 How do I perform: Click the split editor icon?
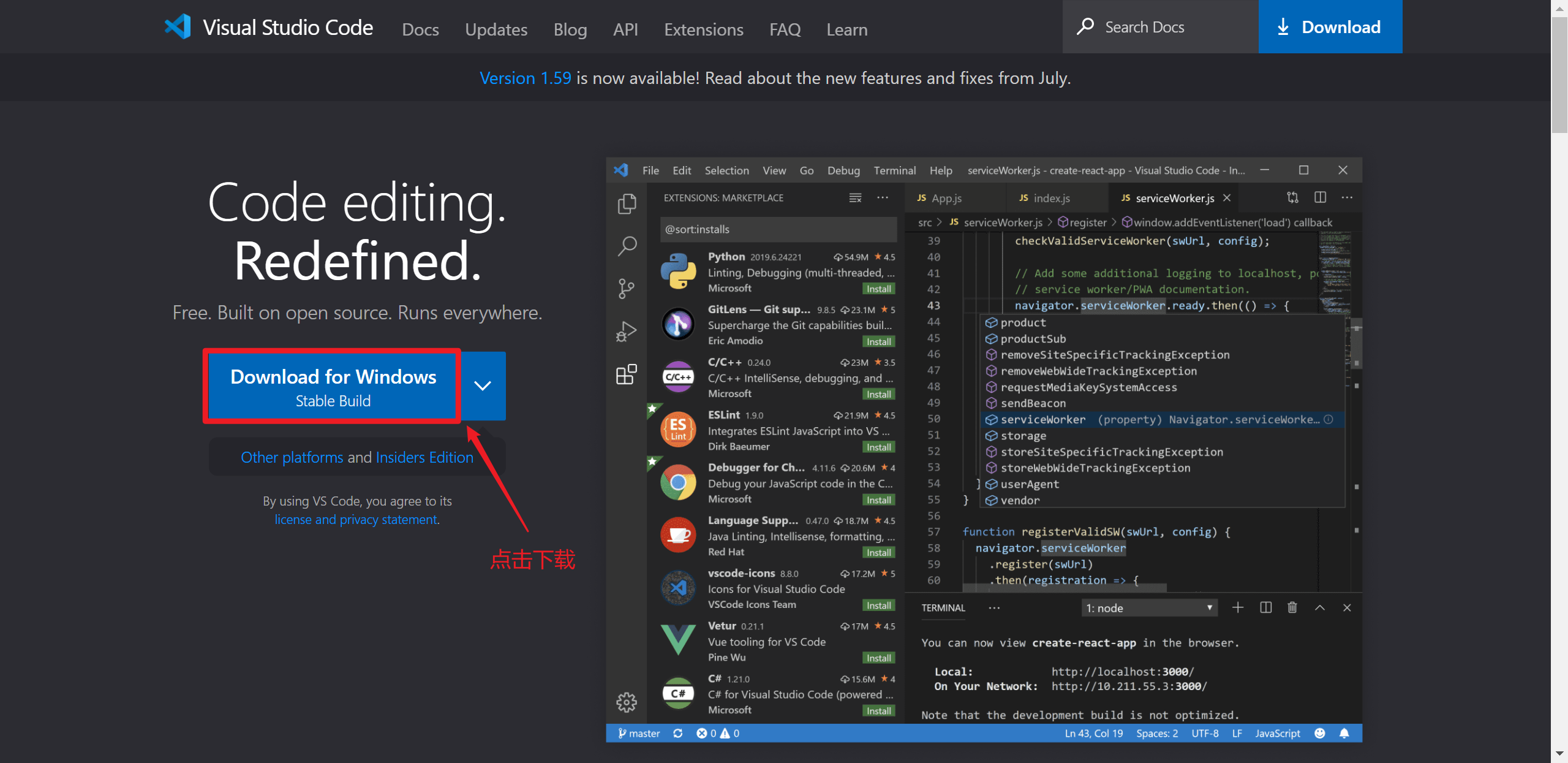pyautogui.click(x=1321, y=197)
